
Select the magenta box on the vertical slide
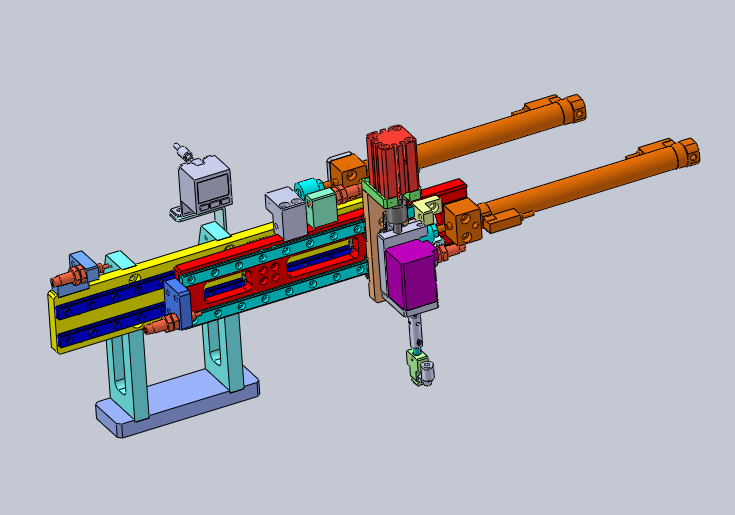[412, 274]
